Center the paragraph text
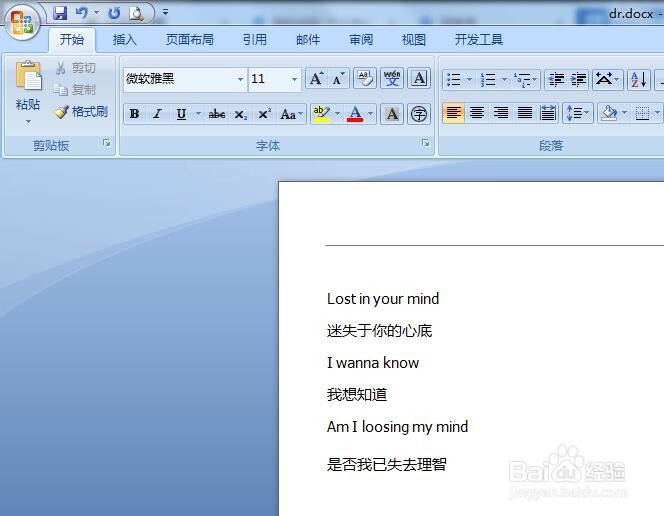The height and width of the screenshot is (516, 664). coord(477,113)
